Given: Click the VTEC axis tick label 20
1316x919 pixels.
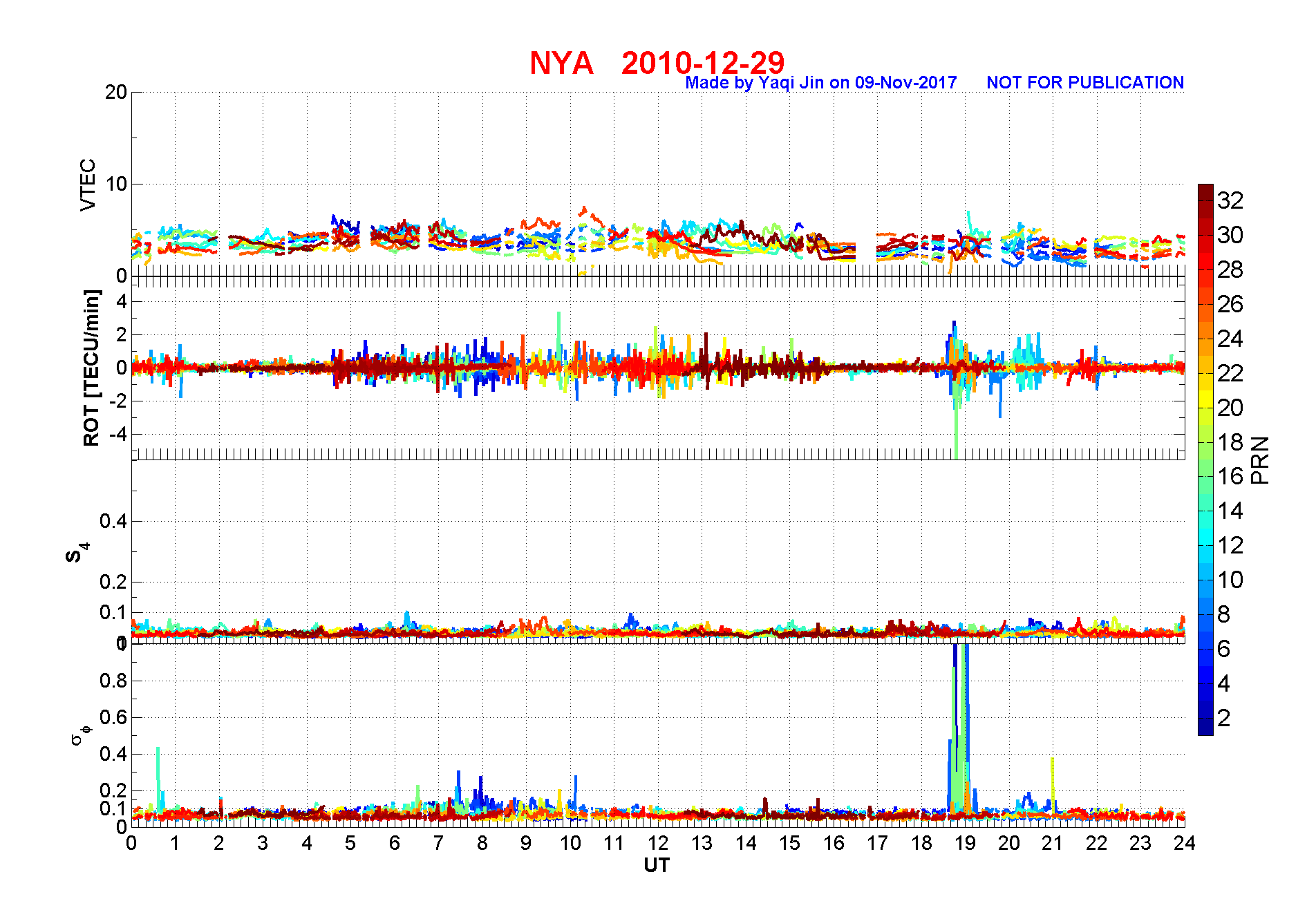Looking at the screenshot, I should tap(116, 92).
